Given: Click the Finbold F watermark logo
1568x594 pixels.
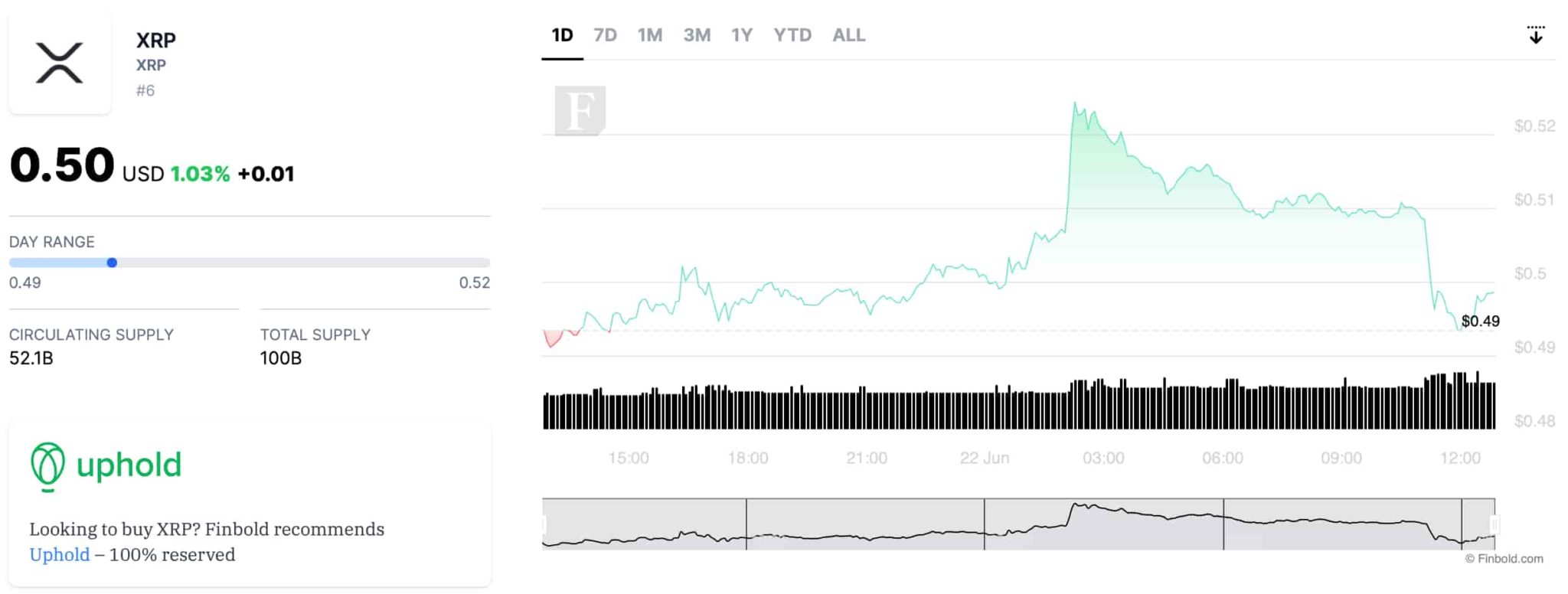Looking at the screenshot, I should coord(580,111).
